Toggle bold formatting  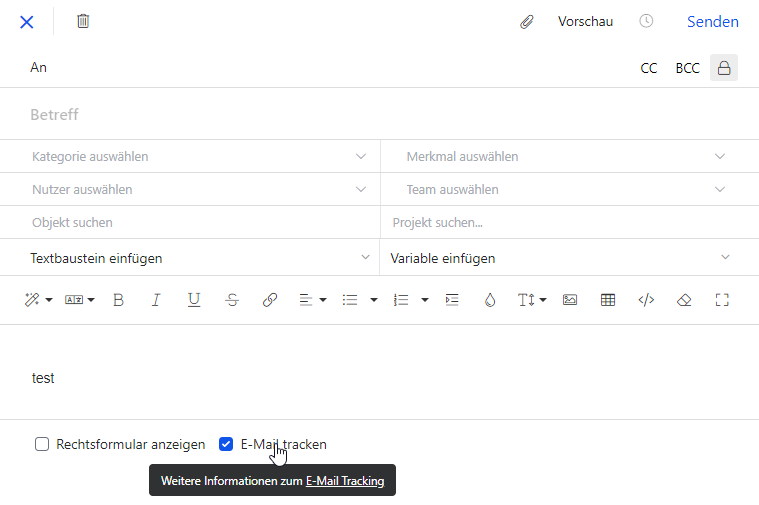click(x=118, y=299)
